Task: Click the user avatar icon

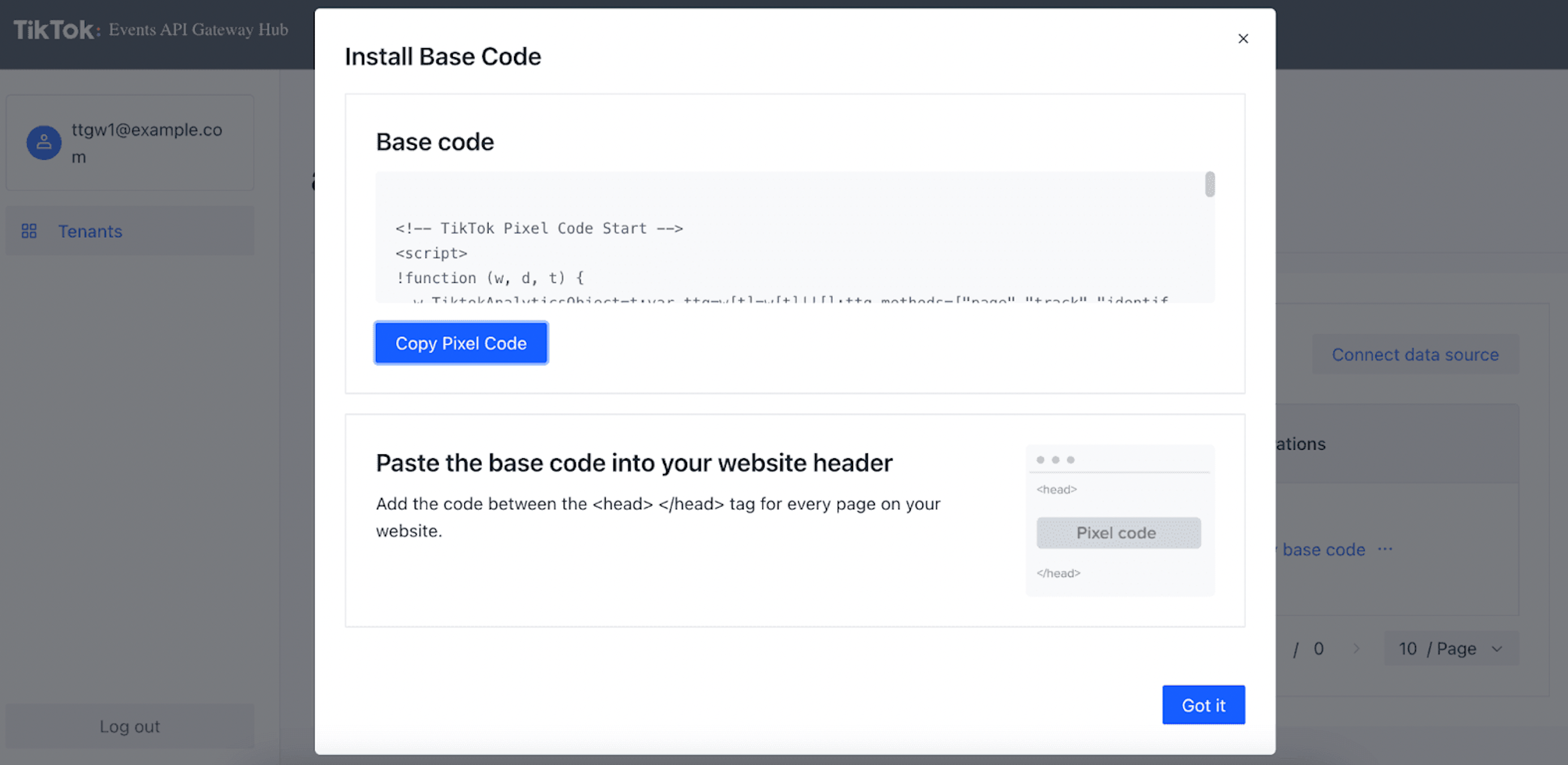Action: (x=44, y=143)
